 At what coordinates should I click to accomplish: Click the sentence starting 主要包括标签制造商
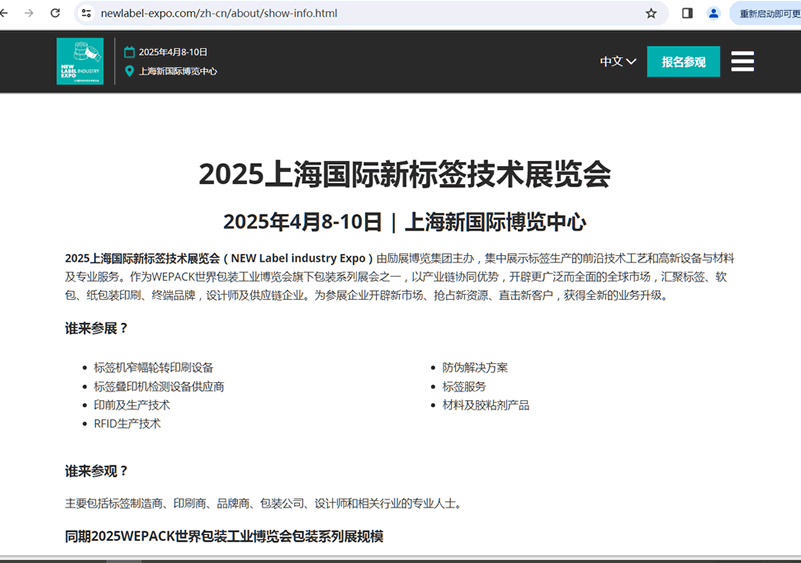click(265, 504)
